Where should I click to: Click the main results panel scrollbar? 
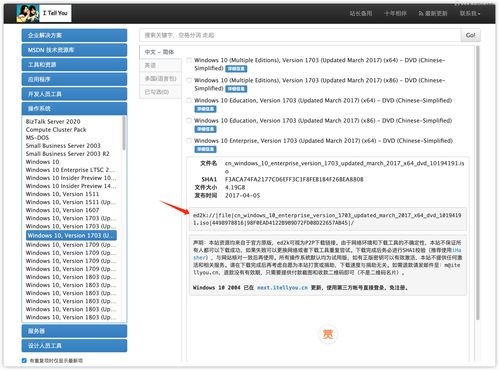478,183
